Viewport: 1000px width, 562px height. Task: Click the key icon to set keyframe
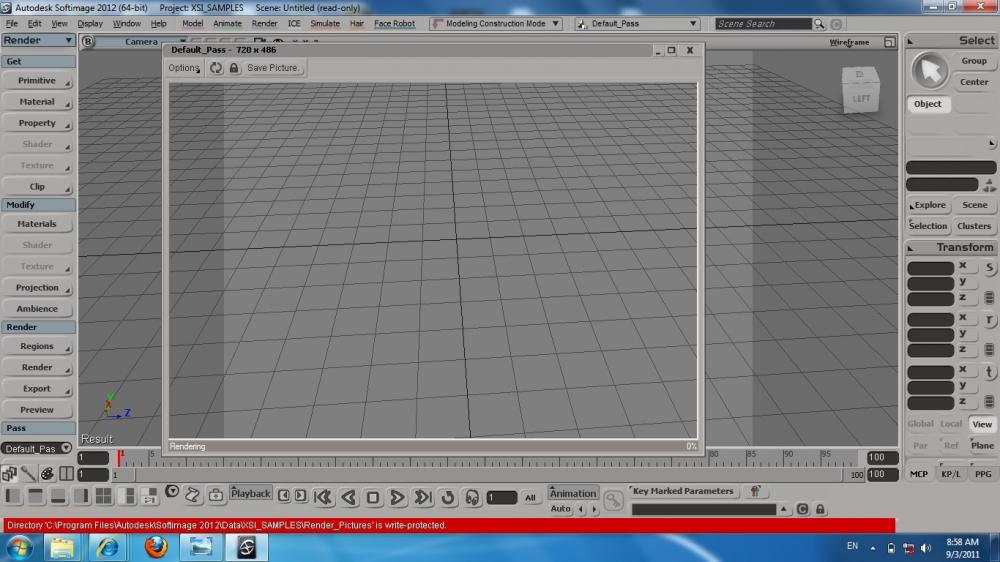click(613, 500)
